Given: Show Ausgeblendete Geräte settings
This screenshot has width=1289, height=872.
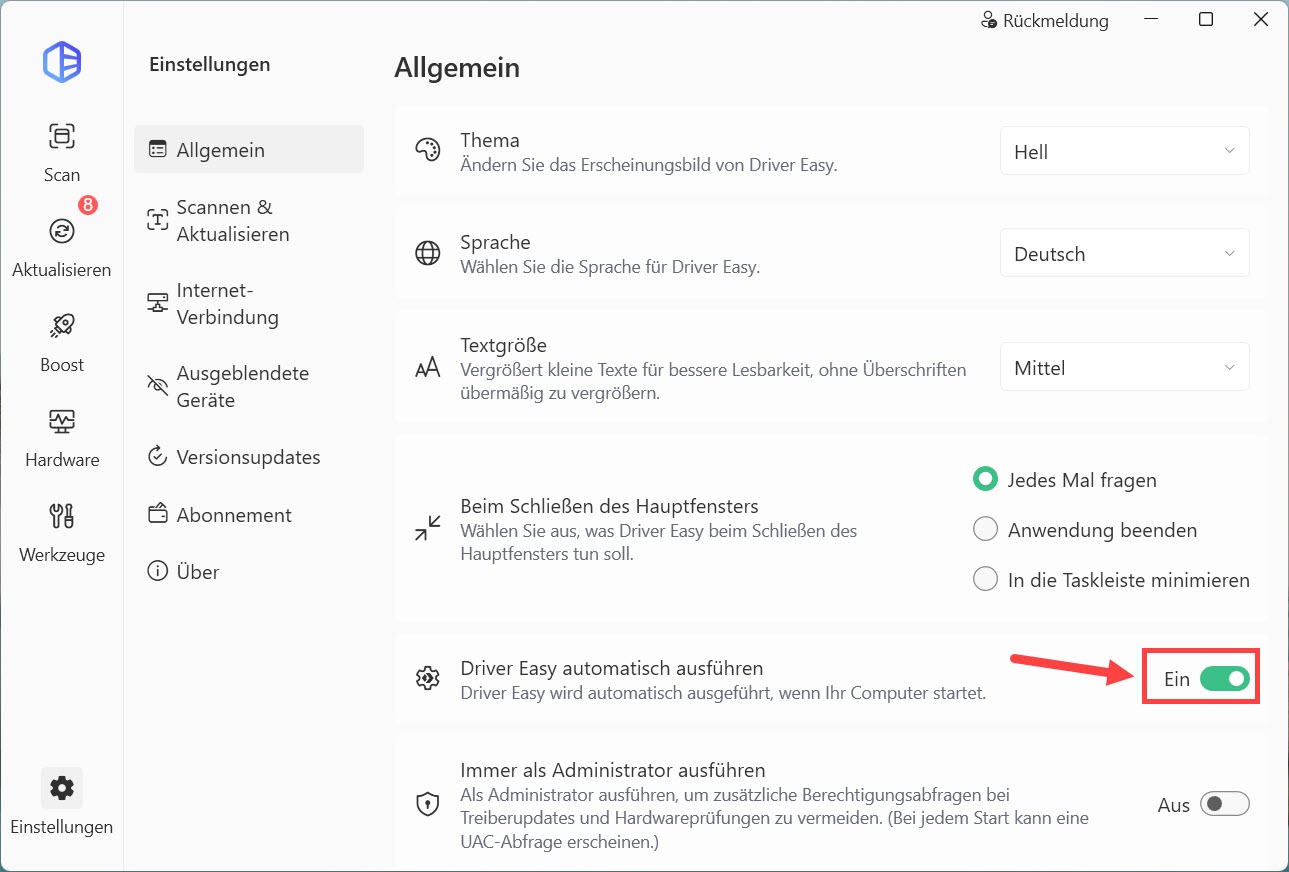Looking at the screenshot, I should [249, 386].
